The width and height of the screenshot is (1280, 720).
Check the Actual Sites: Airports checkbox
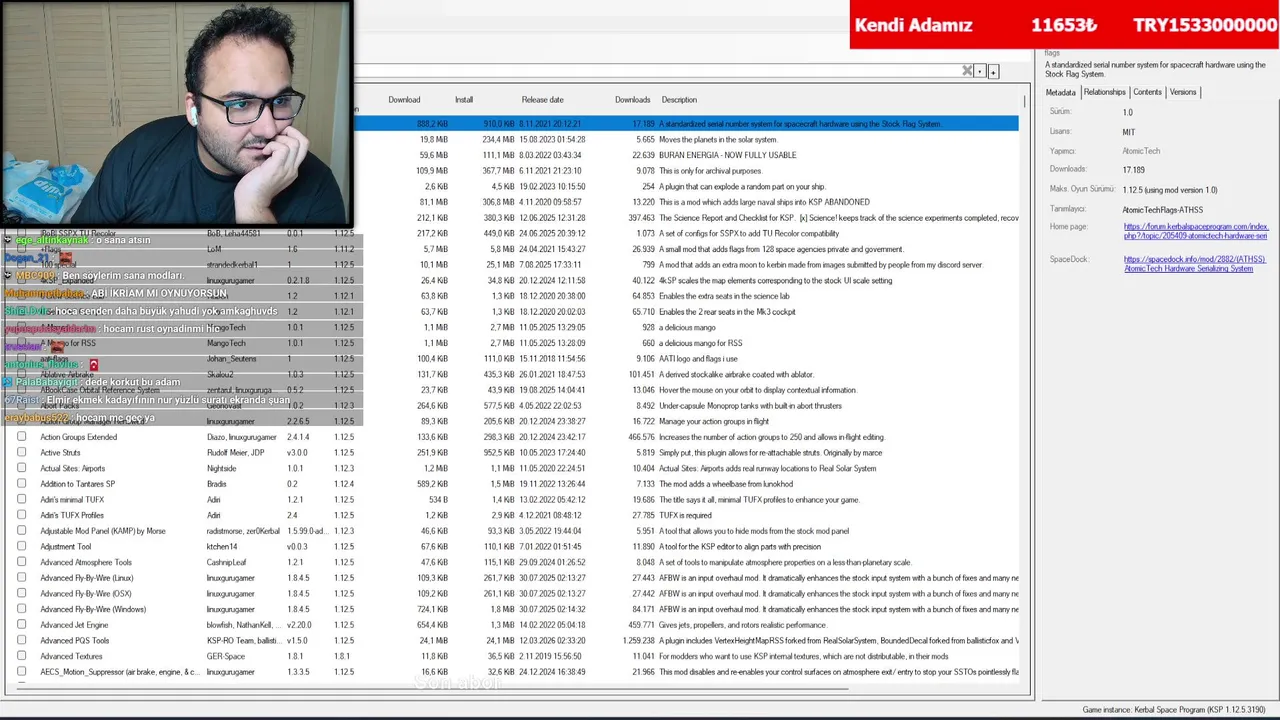point(21,468)
